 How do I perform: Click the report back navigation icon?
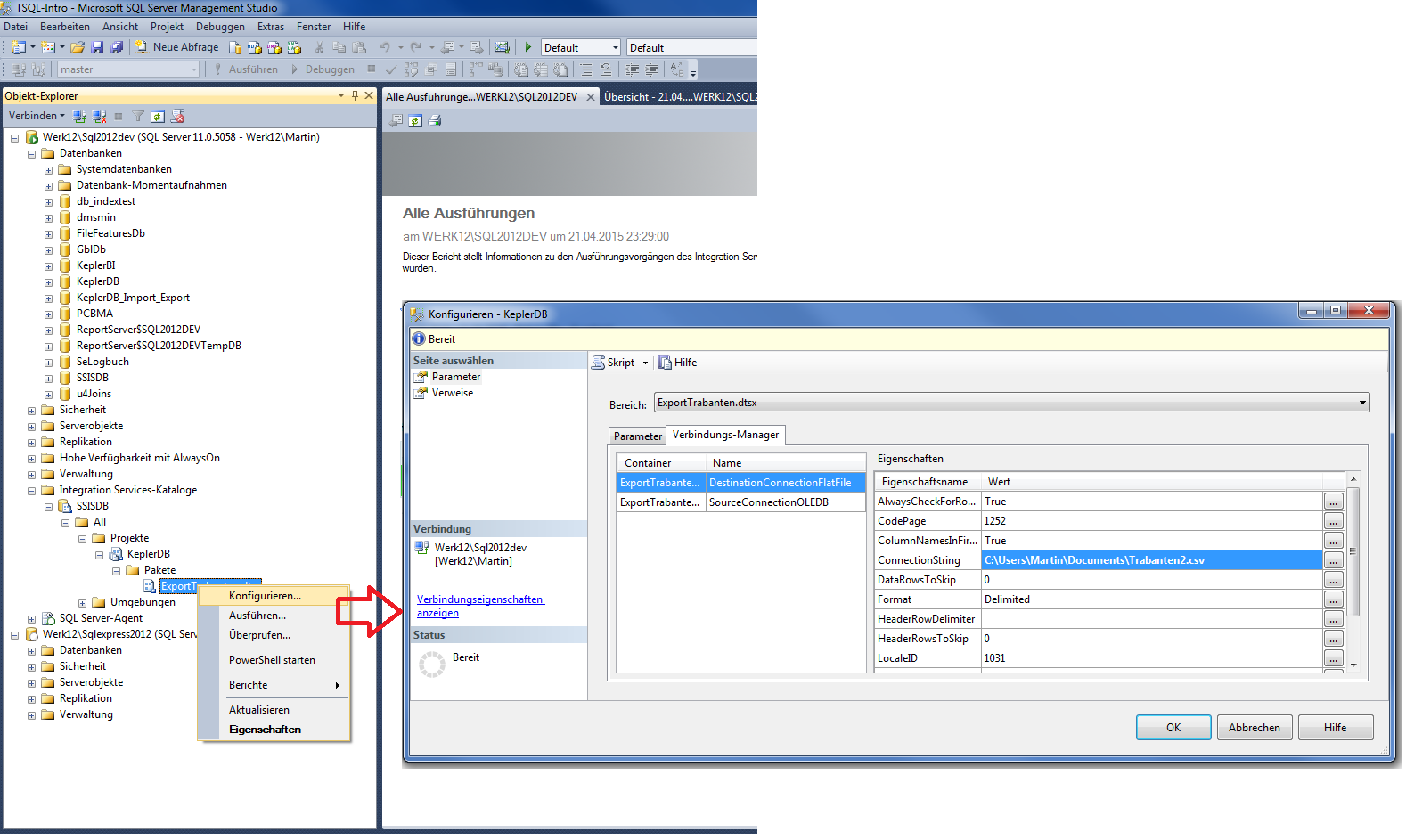pos(396,120)
